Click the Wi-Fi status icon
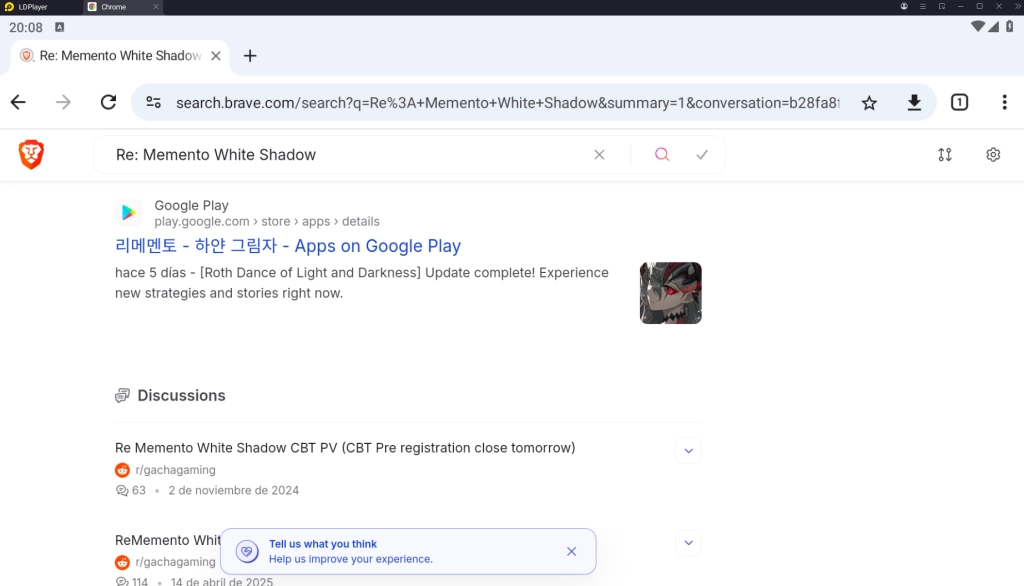 [978, 27]
